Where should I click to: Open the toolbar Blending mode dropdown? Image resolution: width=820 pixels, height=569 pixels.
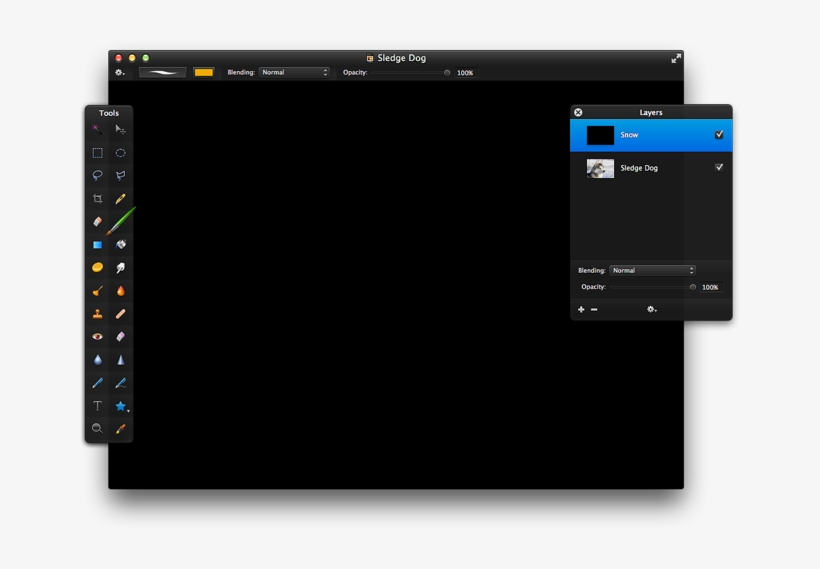[294, 73]
